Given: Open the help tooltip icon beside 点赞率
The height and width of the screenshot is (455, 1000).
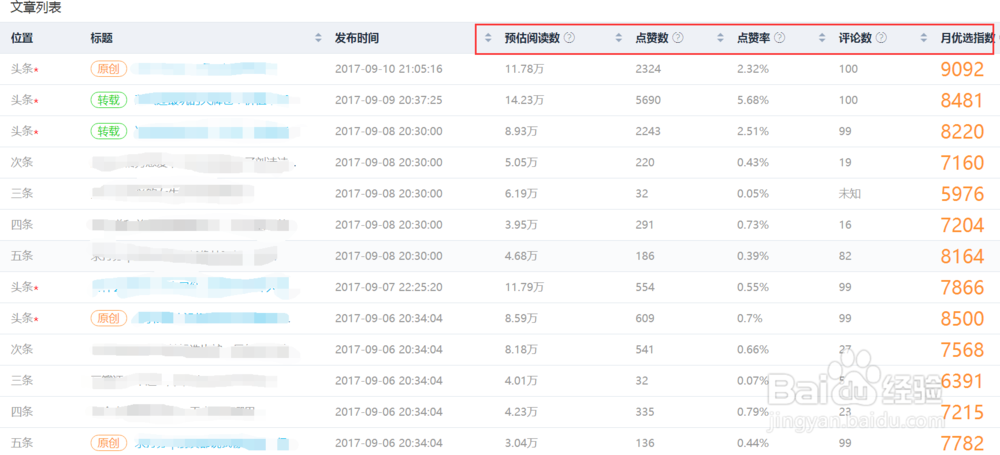Looking at the screenshot, I should tap(779, 38).
